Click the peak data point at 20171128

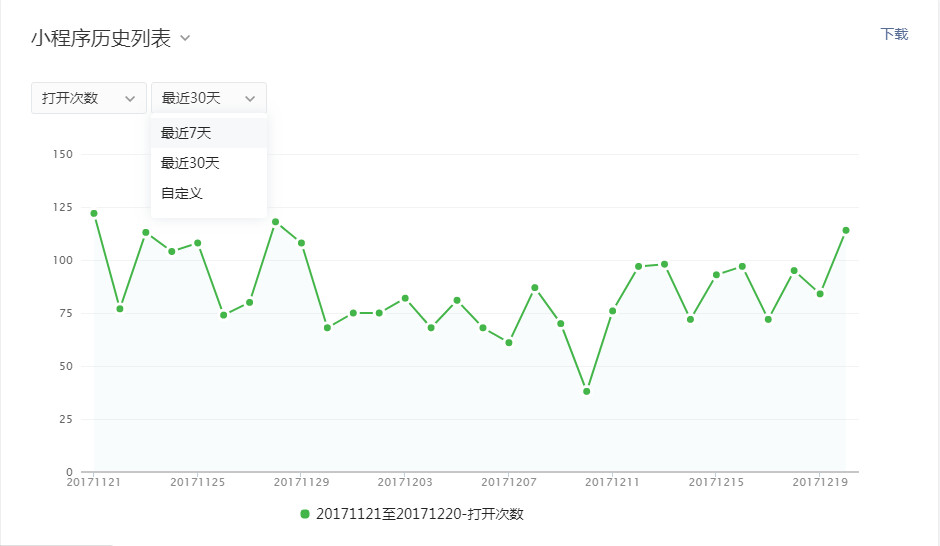click(x=275, y=222)
